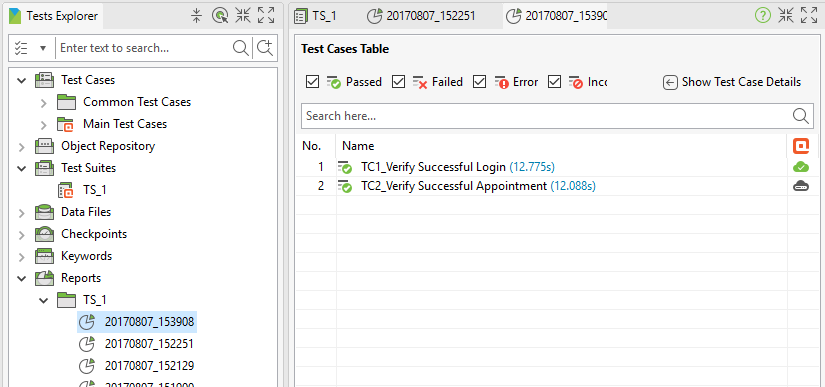Click the collapse all icon in Tests Explorer header
The width and height of the screenshot is (825, 387).
[x=196, y=16]
